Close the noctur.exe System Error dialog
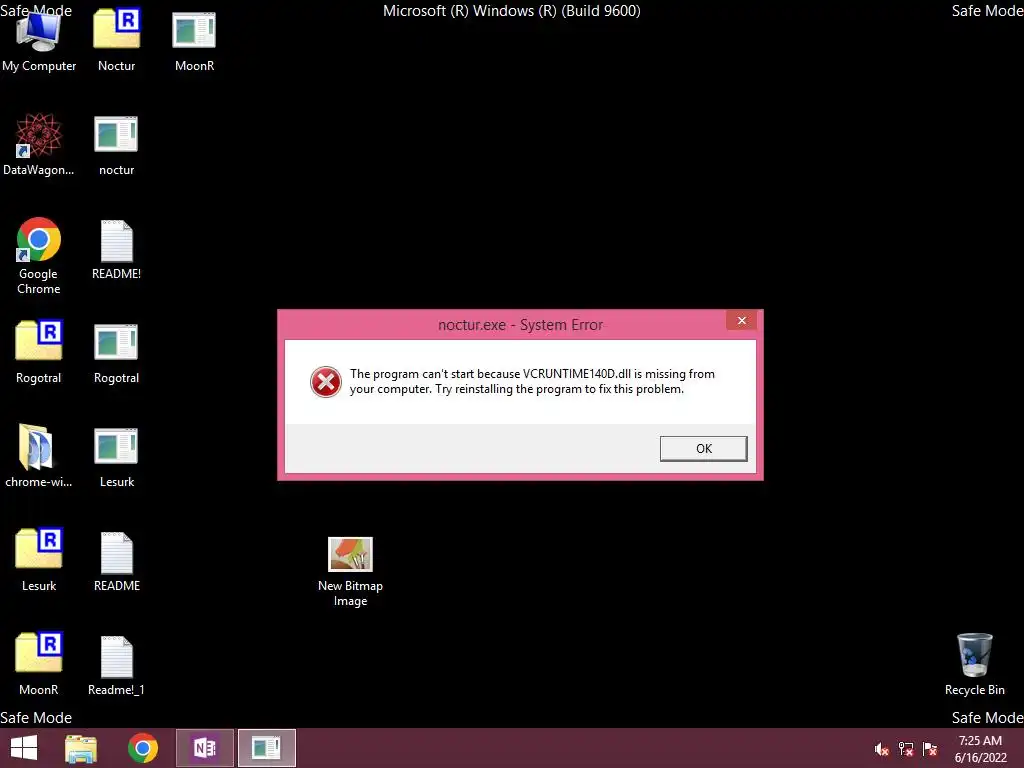The image size is (1024, 768). click(x=741, y=320)
